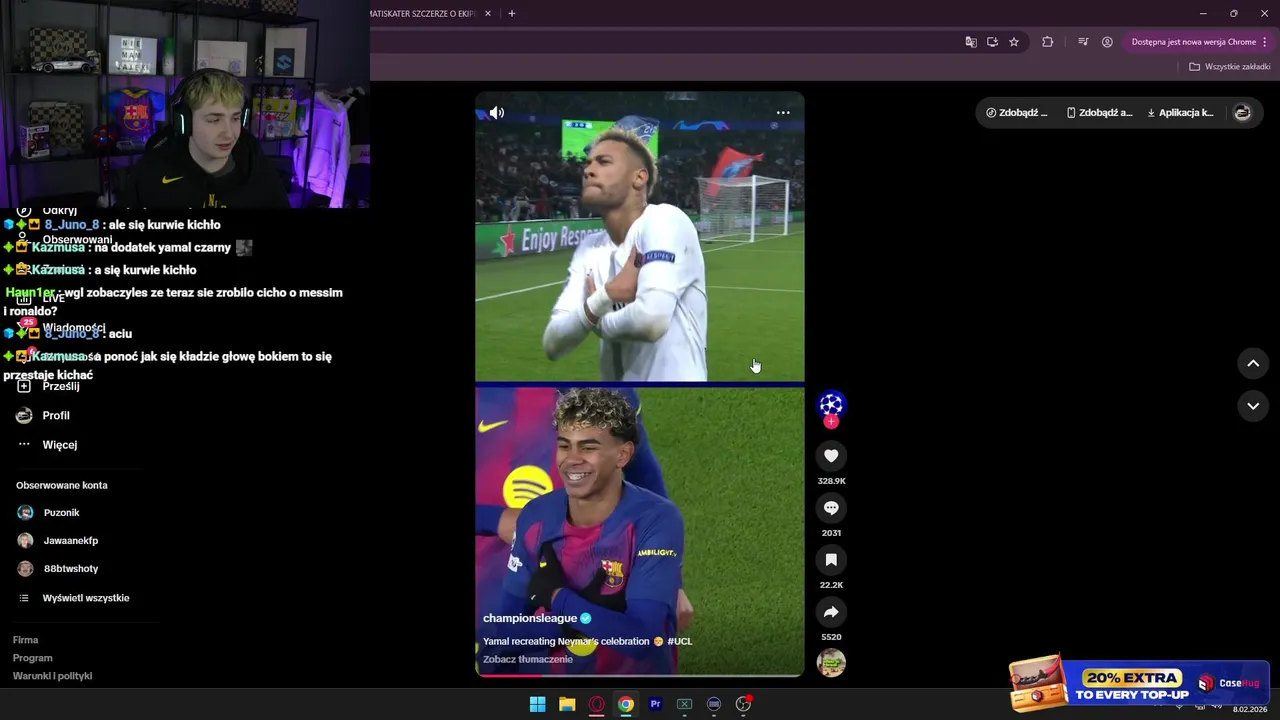The image size is (1280, 720).
Task: Open the championsleague username link
Action: 530,618
